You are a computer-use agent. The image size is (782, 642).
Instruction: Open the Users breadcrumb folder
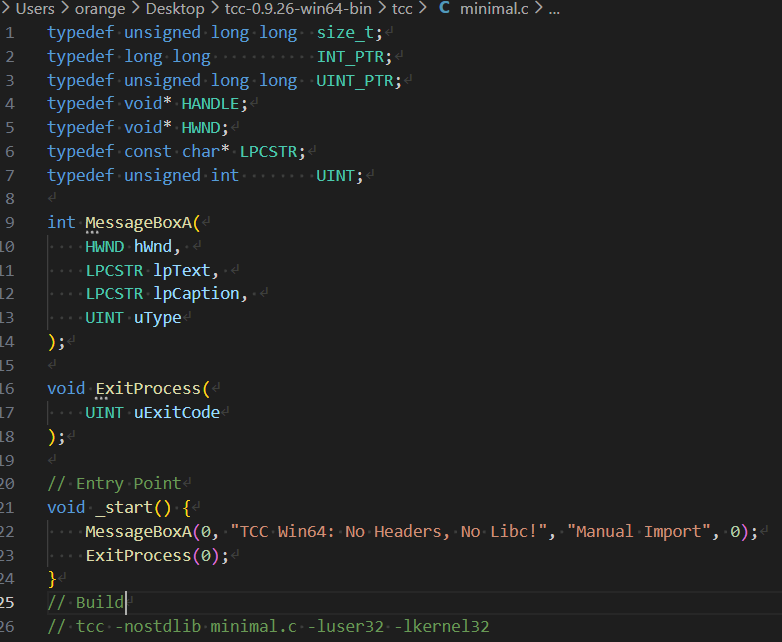35,9
